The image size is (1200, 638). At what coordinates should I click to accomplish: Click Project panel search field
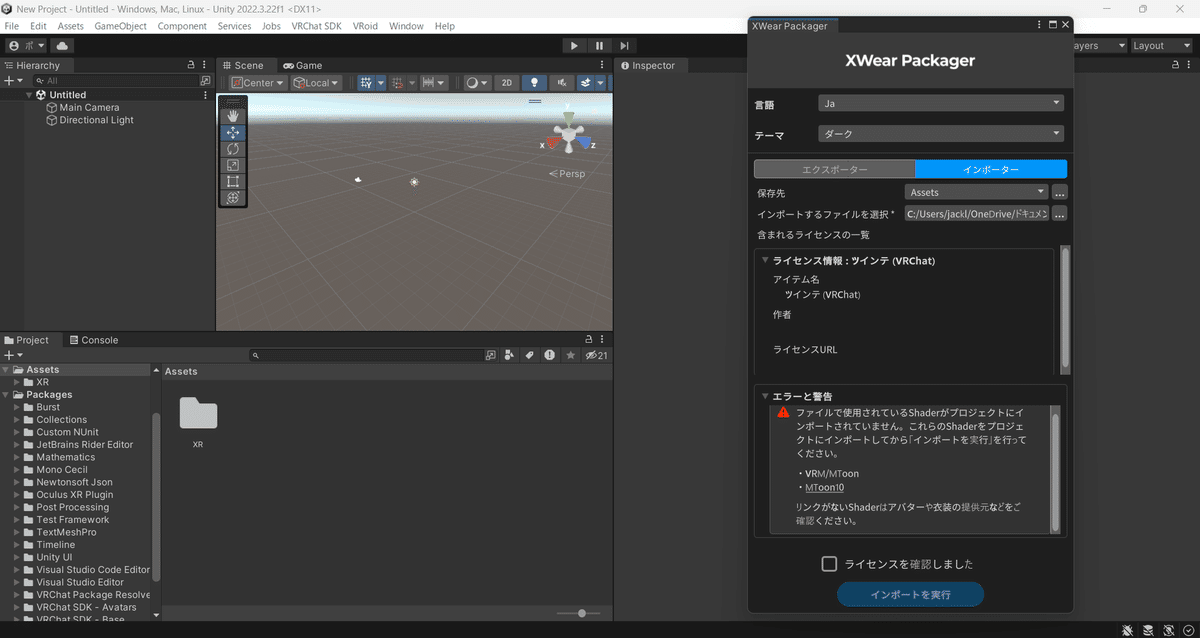(x=365, y=355)
